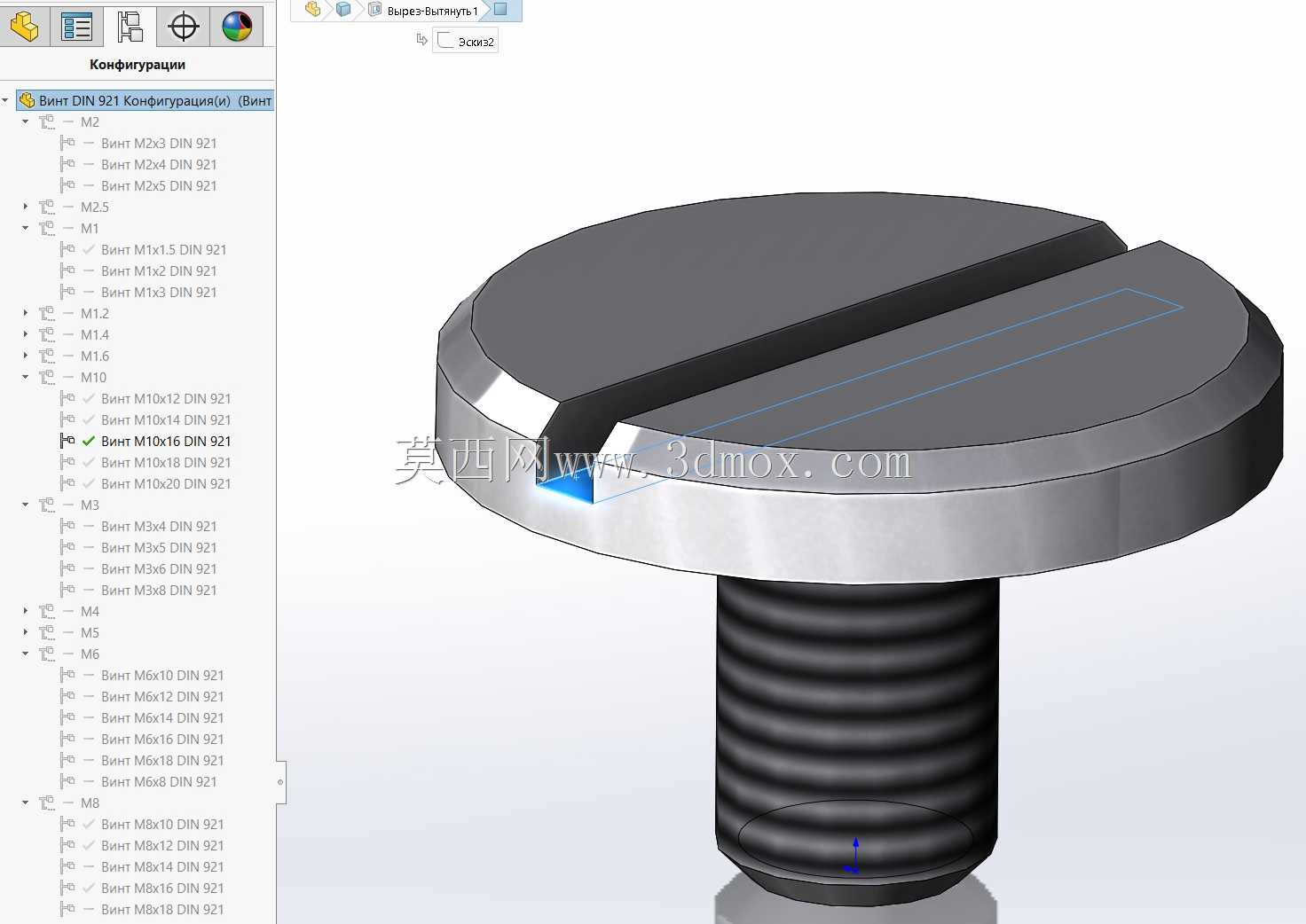Select configuration Винт M8x16 DIN 921

(x=162, y=888)
